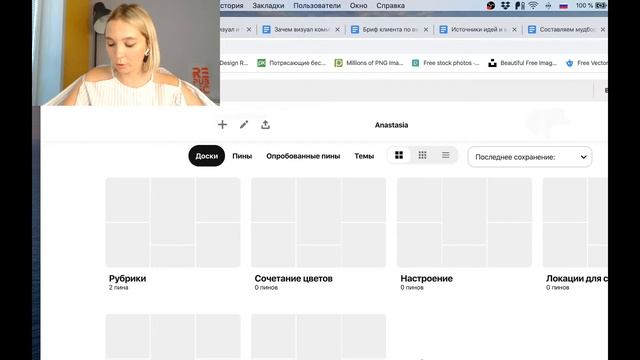The height and width of the screenshot is (360, 640).
Task: Switch to the "Зачем визуал" tab
Action: 301,29
